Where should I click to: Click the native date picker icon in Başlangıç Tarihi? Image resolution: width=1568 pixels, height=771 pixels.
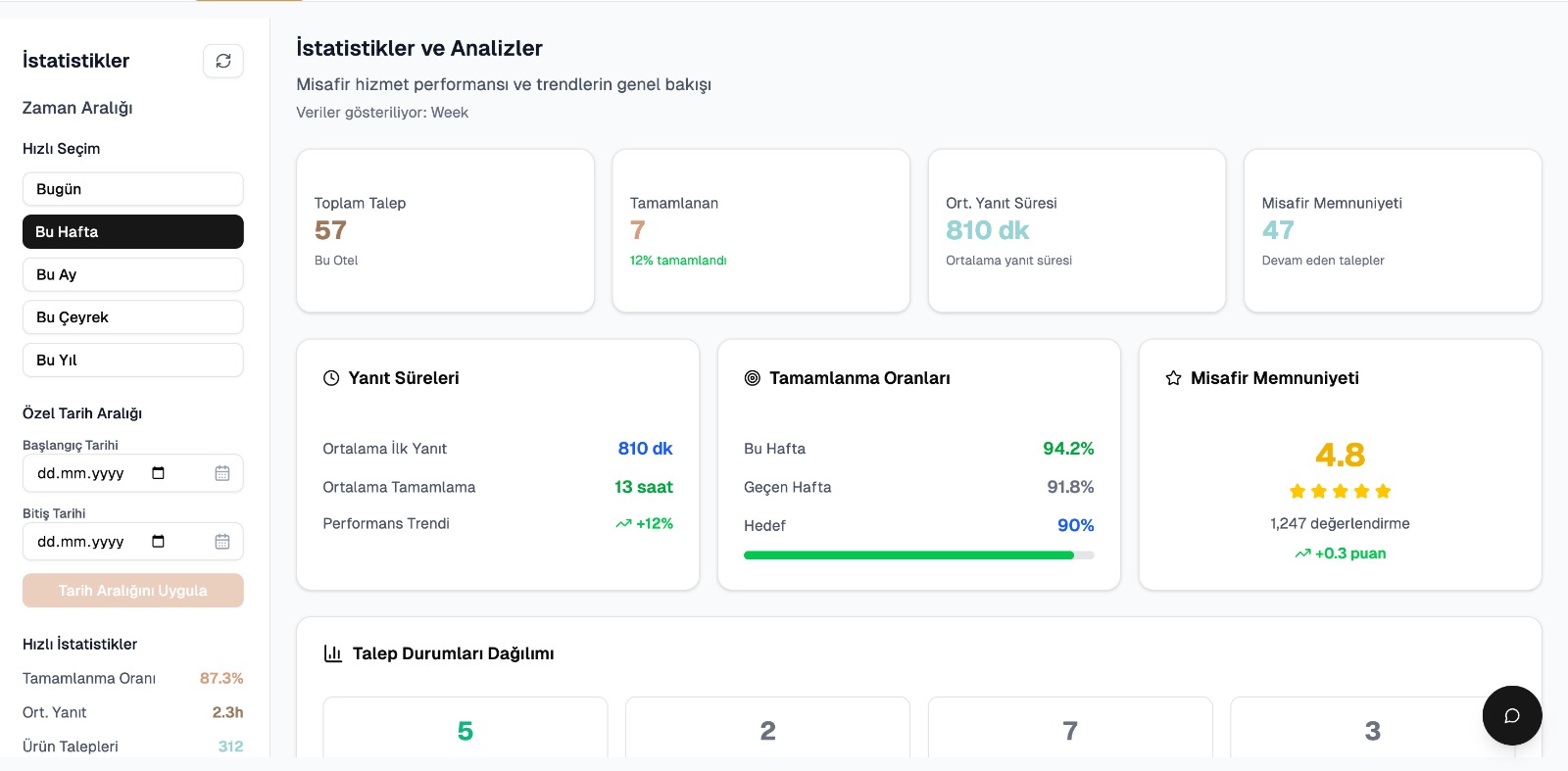click(159, 473)
